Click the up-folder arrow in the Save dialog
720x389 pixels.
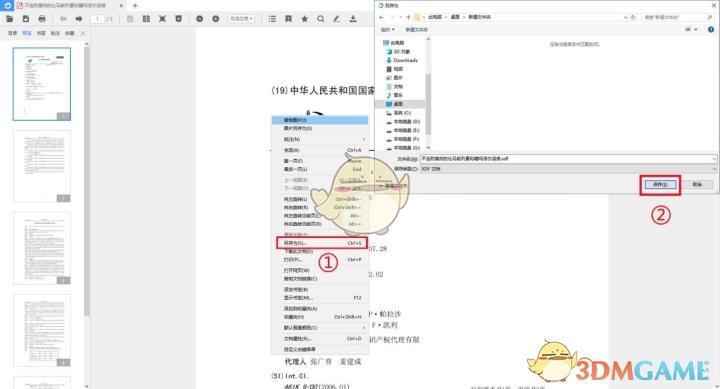pos(408,17)
